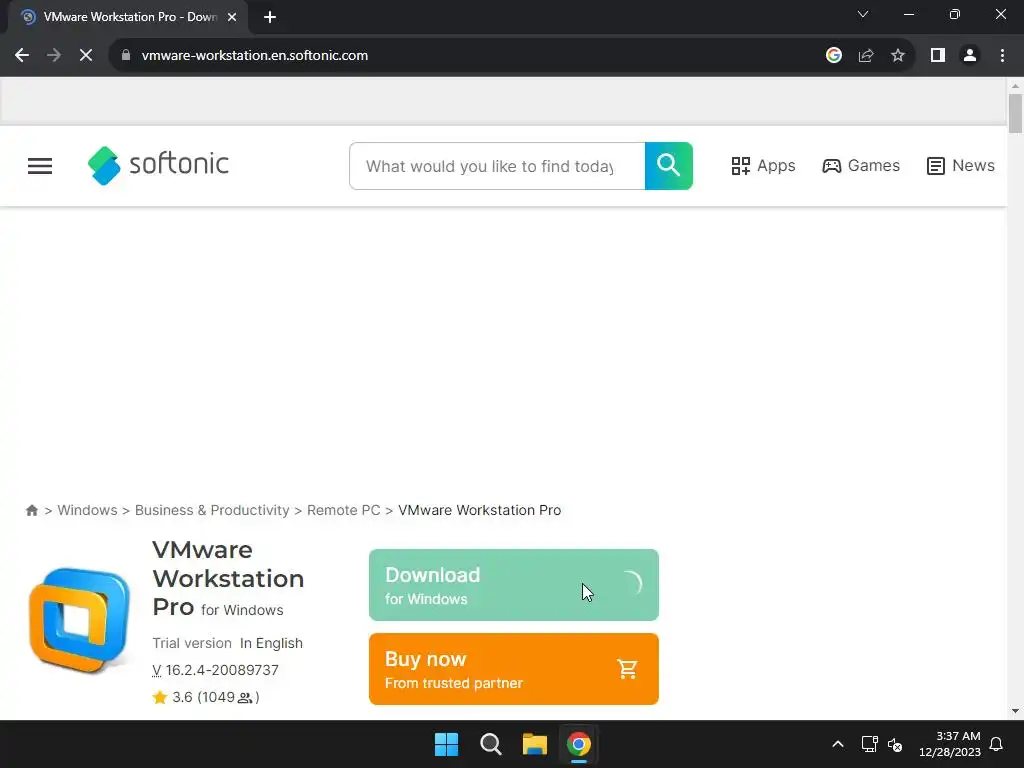Click the Chrome taskbar icon
The width and height of the screenshot is (1024, 768).
click(579, 744)
